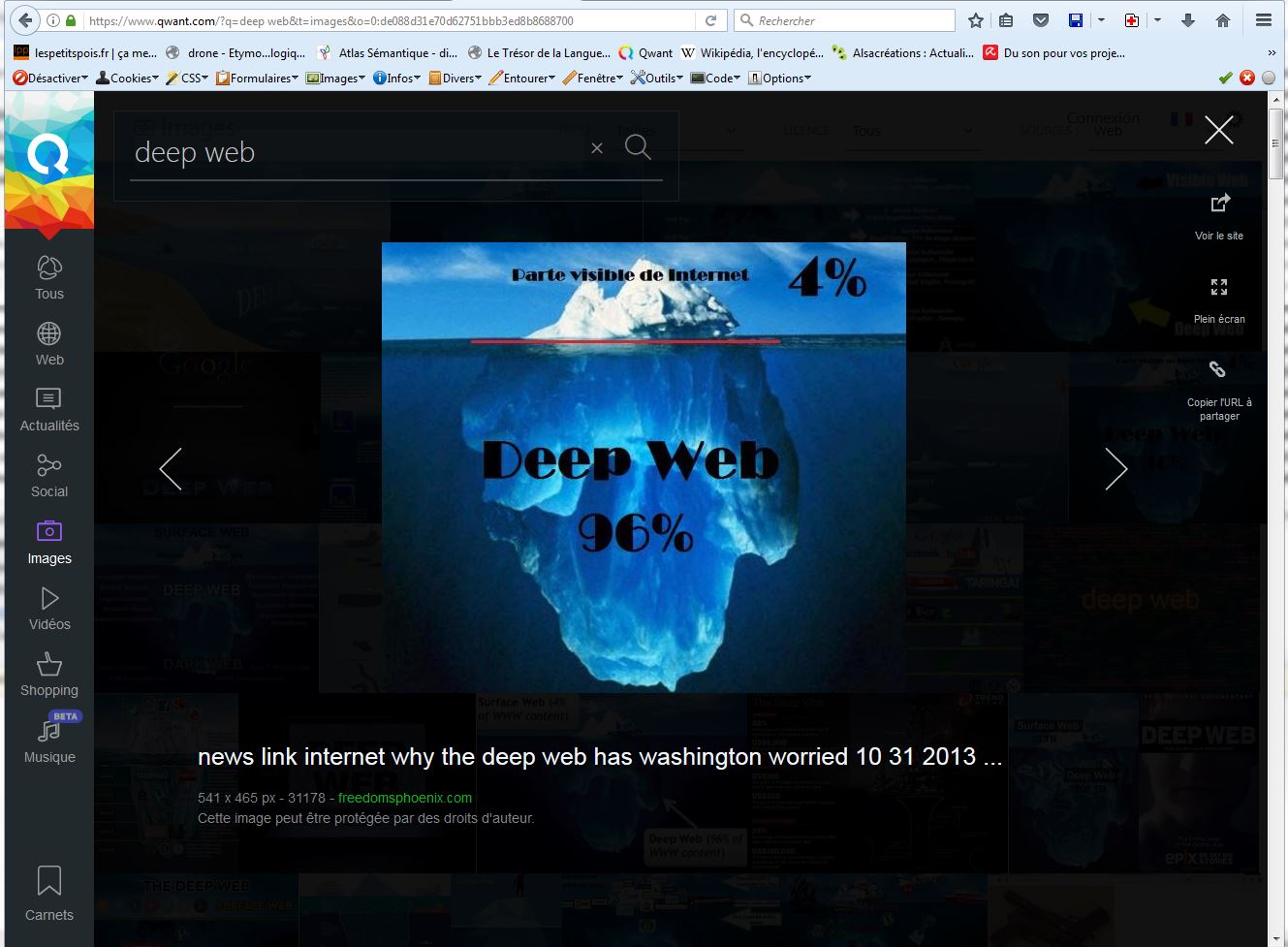Open the Wikipédia bookmark
1288x947 pixels.
[x=752, y=53]
